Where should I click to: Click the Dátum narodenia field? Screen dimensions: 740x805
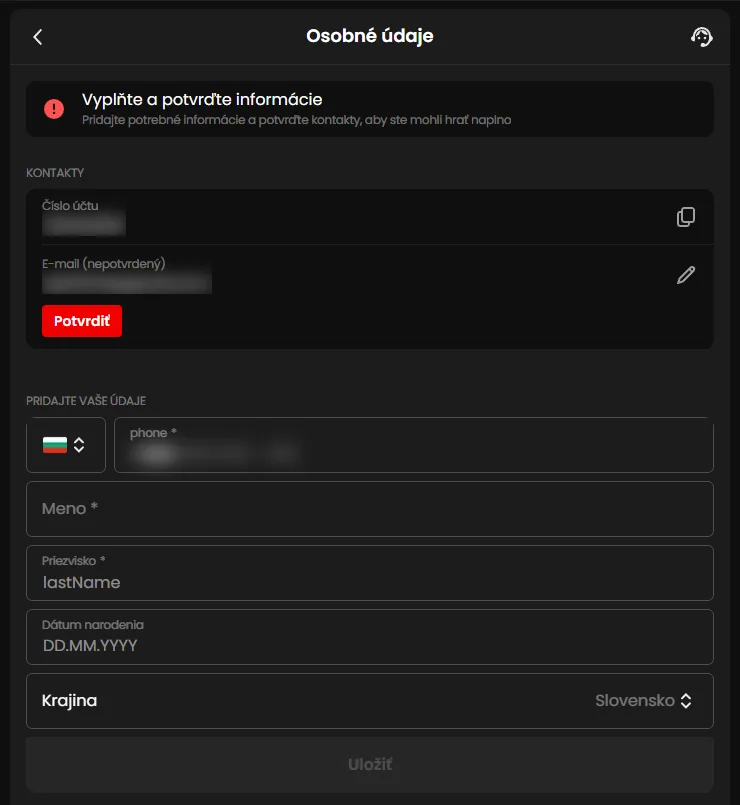point(370,637)
